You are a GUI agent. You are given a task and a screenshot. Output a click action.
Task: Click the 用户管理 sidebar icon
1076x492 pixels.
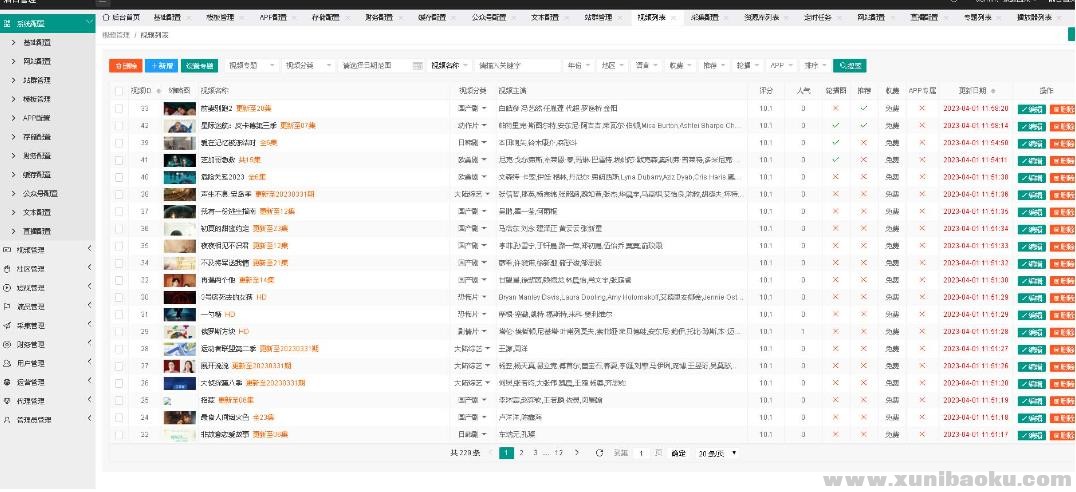tap(8, 364)
